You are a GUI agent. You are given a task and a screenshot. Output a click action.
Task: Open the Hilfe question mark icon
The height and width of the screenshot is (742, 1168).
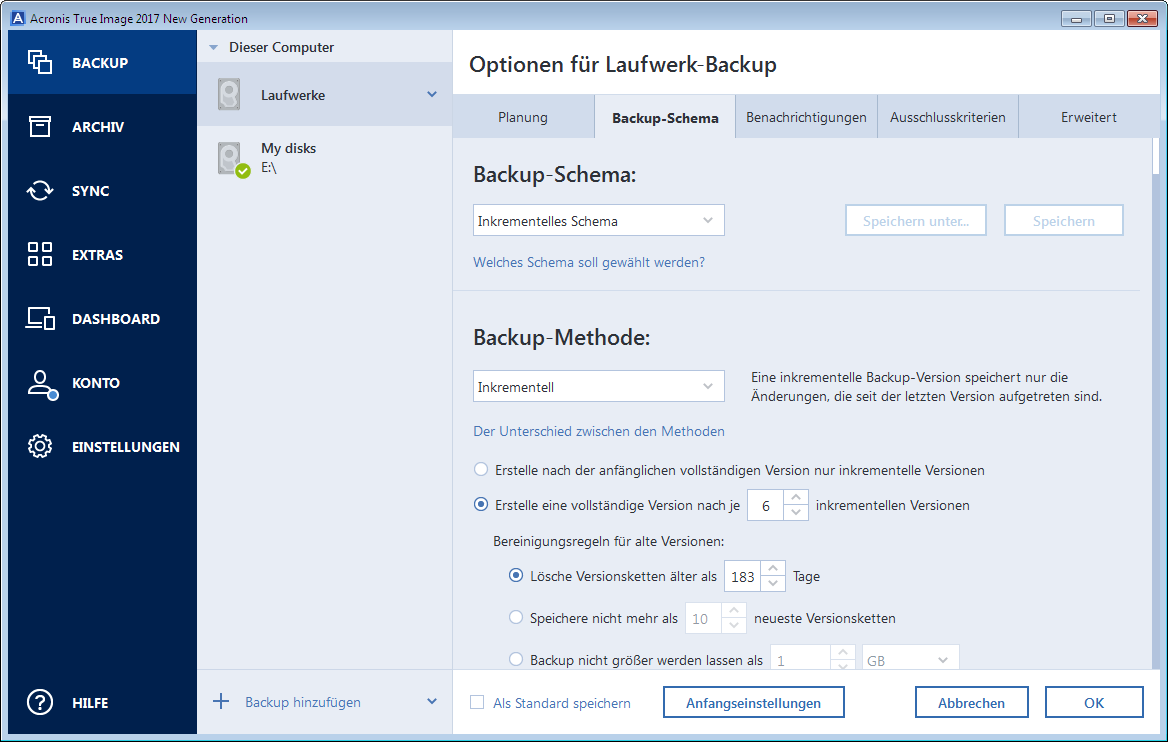pyautogui.click(x=39, y=702)
